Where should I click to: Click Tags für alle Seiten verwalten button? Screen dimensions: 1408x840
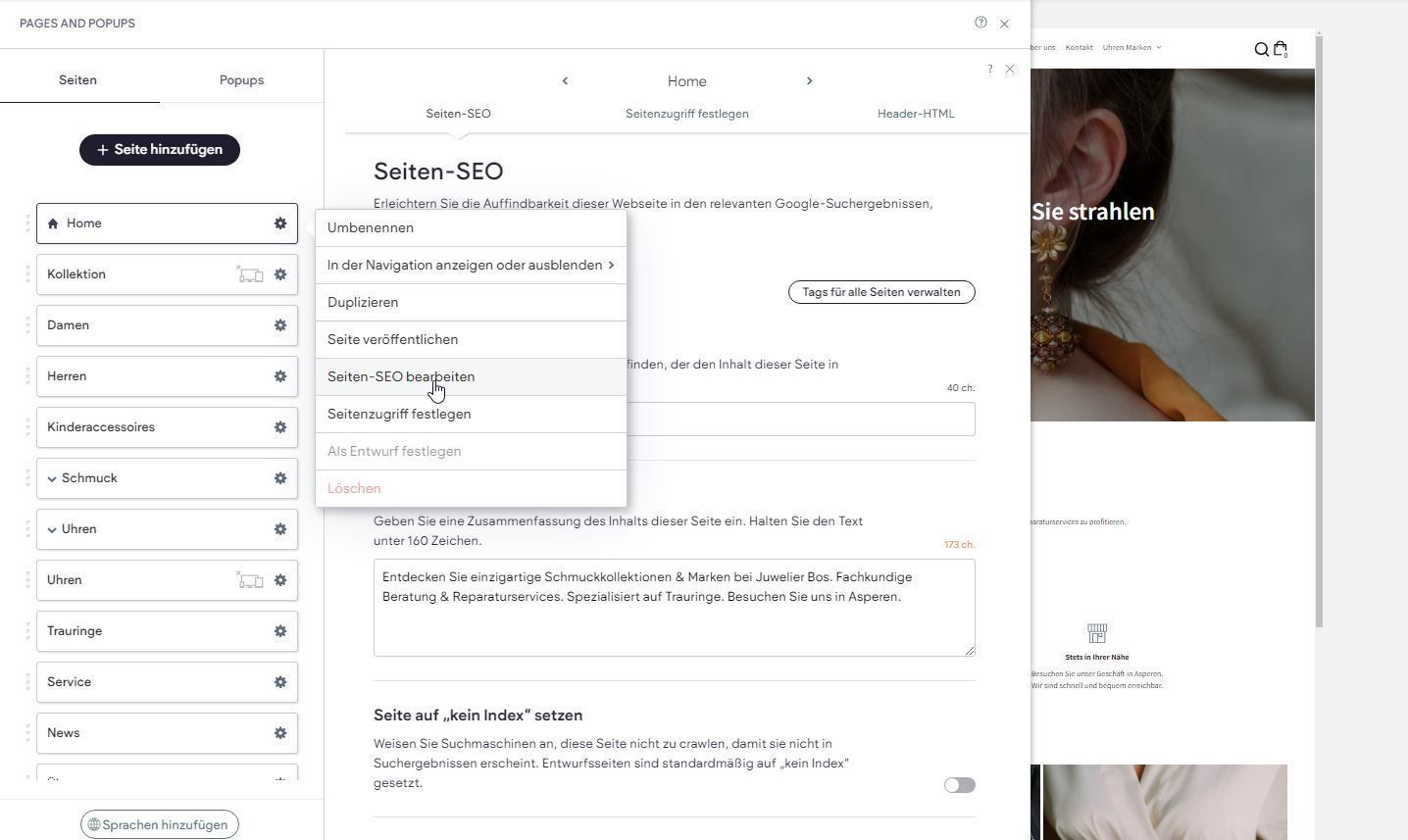881,292
